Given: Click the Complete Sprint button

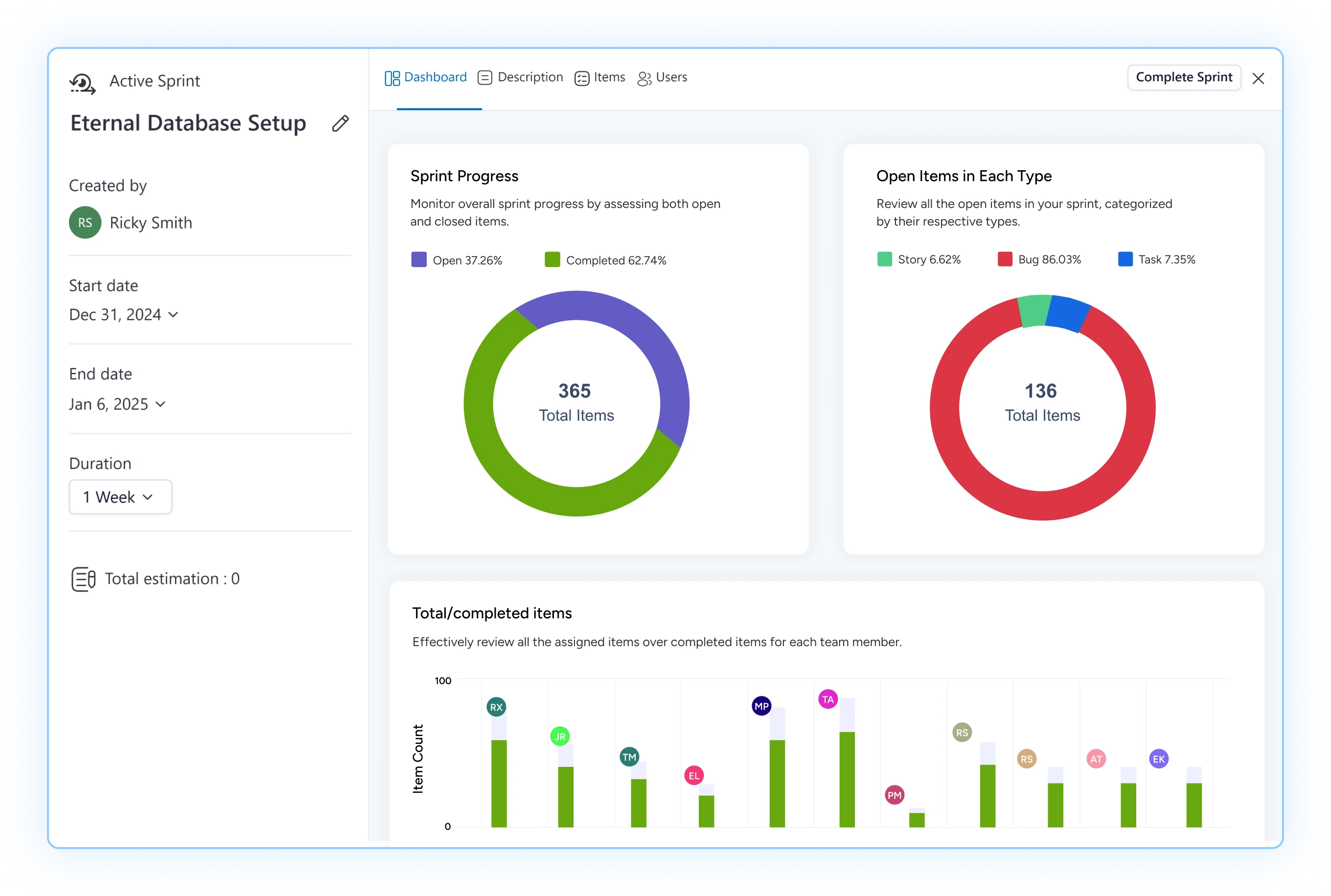Looking at the screenshot, I should tap(1184, 78).
